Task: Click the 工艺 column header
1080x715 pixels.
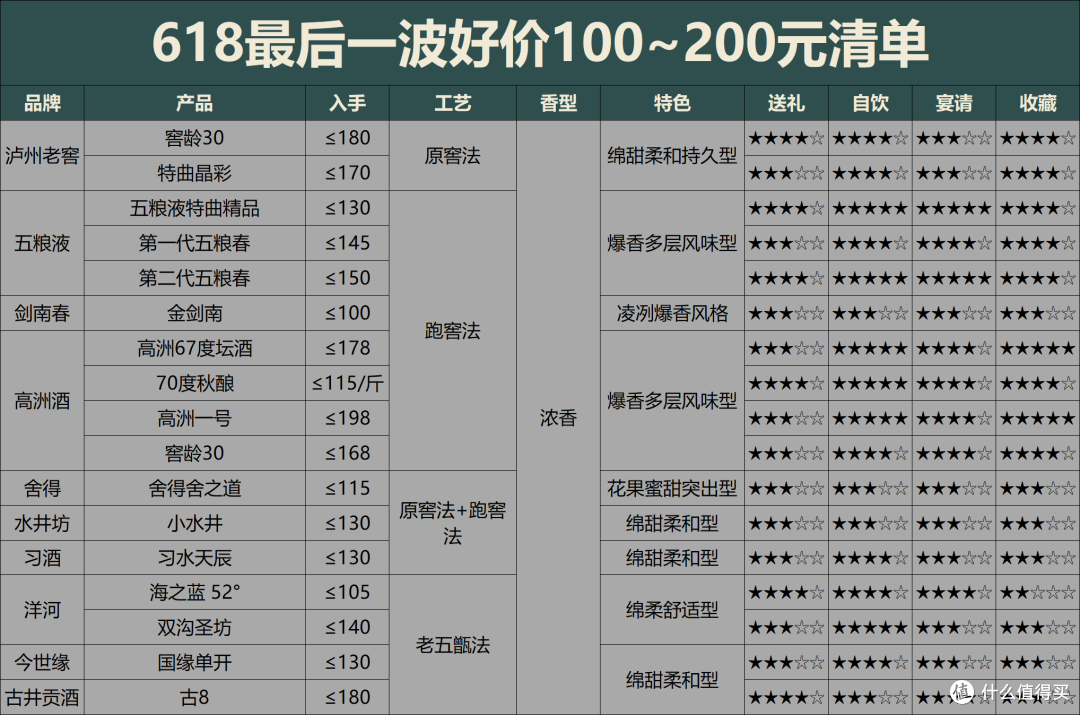Action: [453, 103]
